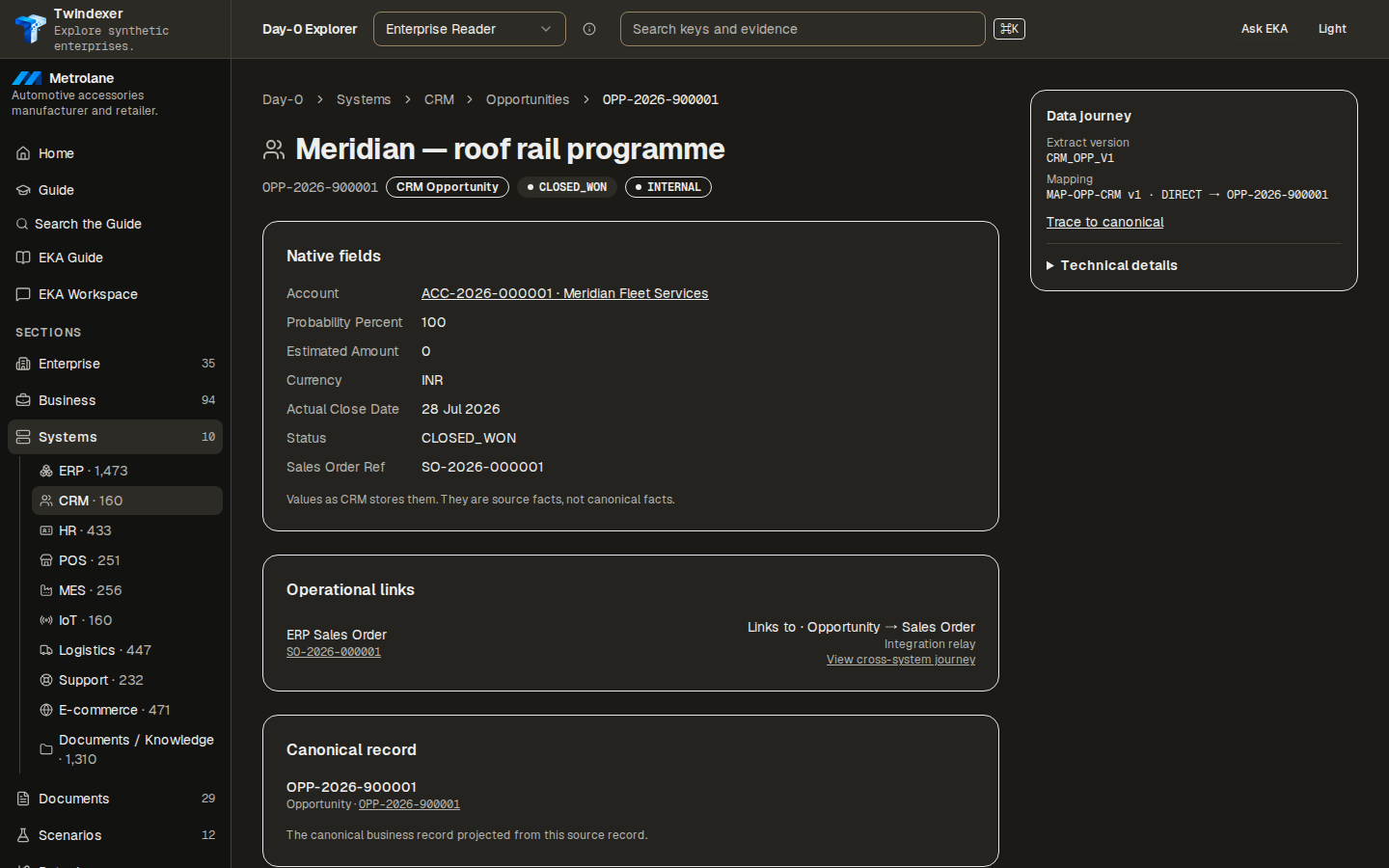Click the IoT signal icon
Viewport: 1389px width, 868px height.
click(x=46, y=620)
